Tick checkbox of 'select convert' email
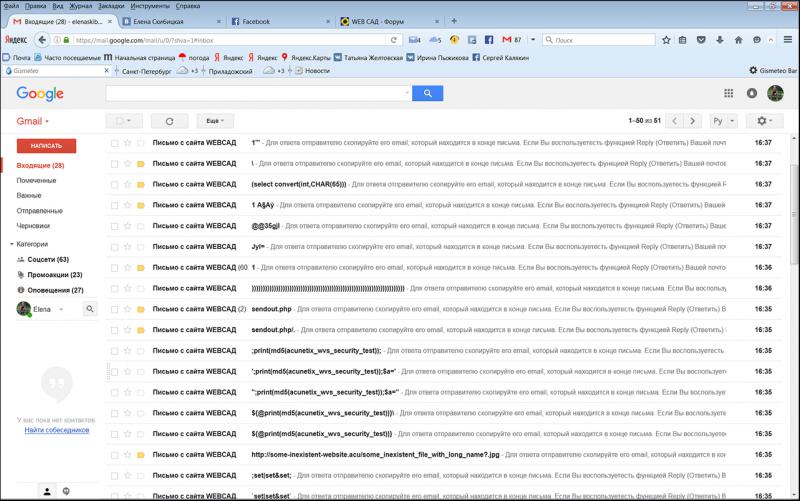The image size is (800, 501). coord(115,184)
